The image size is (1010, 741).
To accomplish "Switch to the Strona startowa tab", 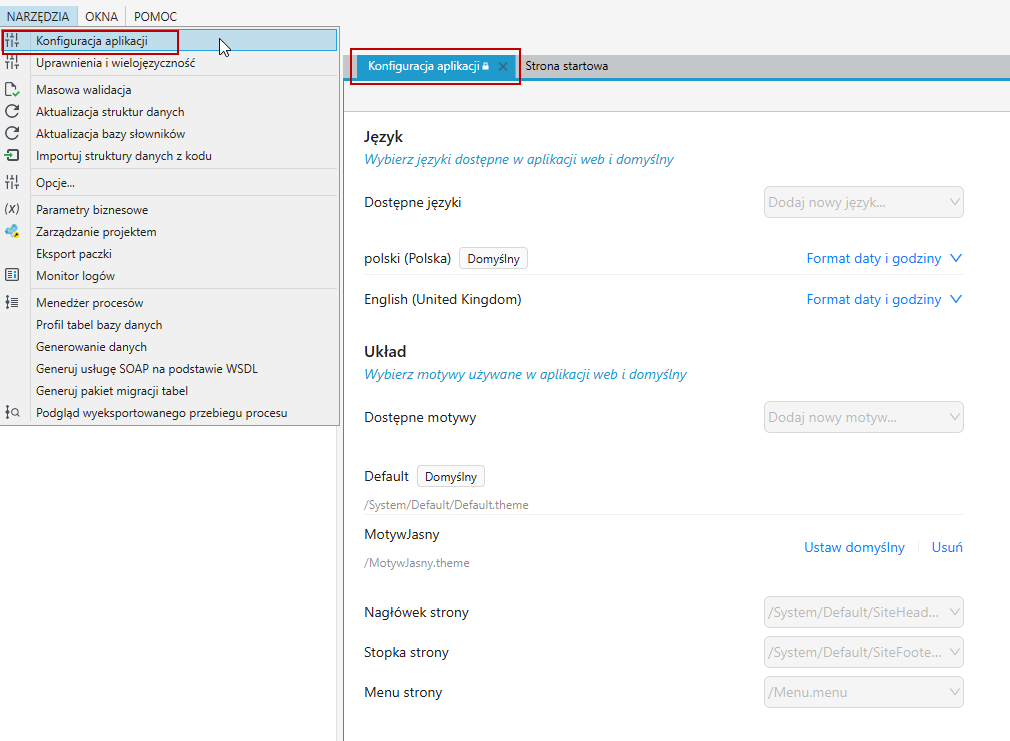I will [x=566, y=66].
